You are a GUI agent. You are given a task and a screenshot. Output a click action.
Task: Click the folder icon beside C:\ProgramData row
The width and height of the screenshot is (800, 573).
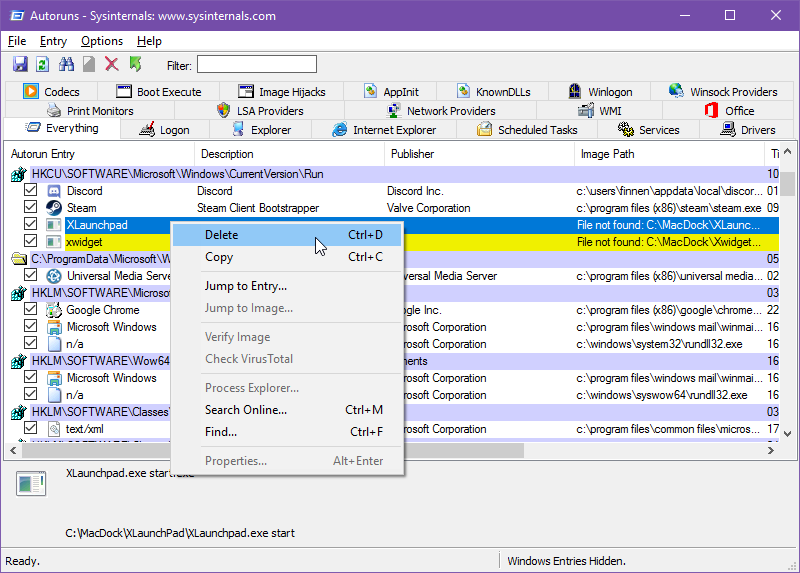[19, 259]
